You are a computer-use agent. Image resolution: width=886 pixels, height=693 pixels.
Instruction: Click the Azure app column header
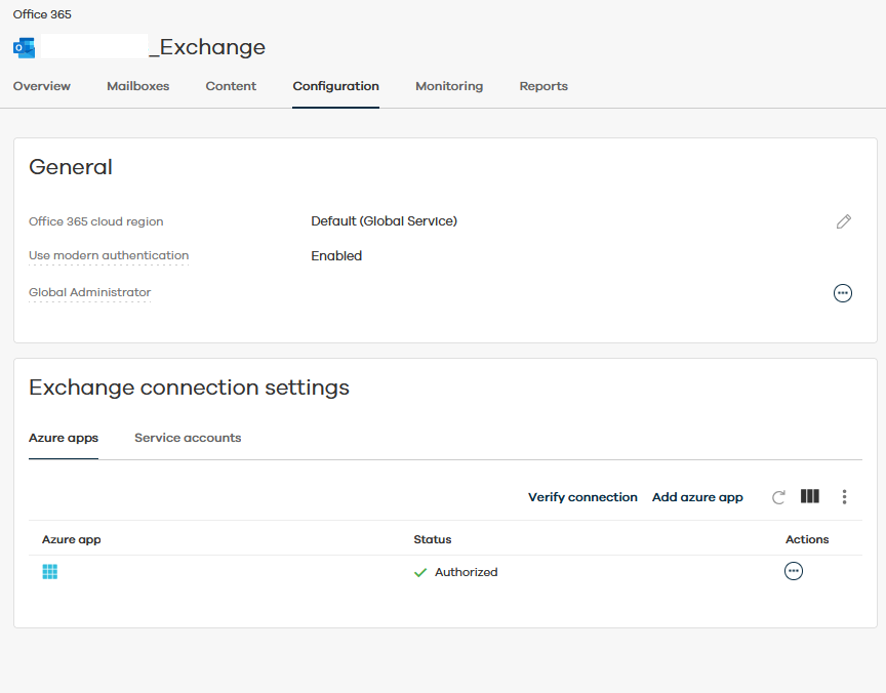pos(71,540)
